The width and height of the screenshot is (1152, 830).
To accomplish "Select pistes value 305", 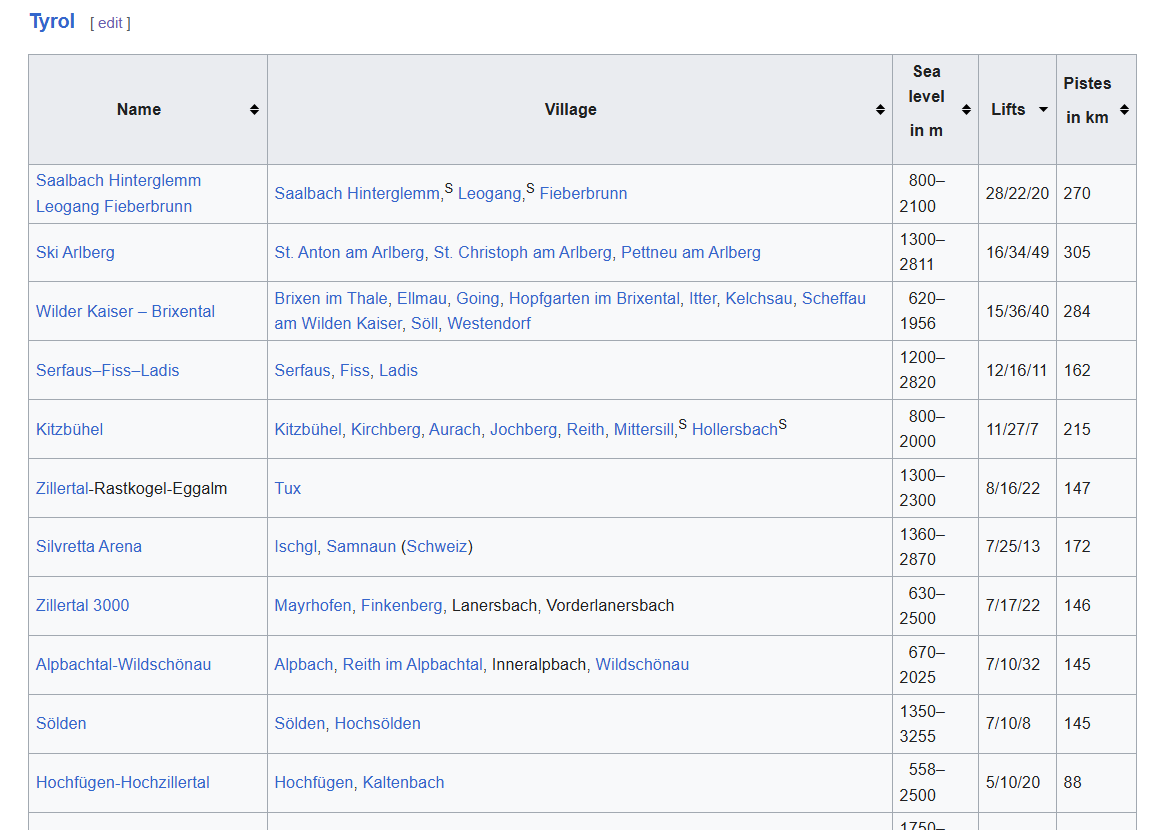I will pos(1077,253).
